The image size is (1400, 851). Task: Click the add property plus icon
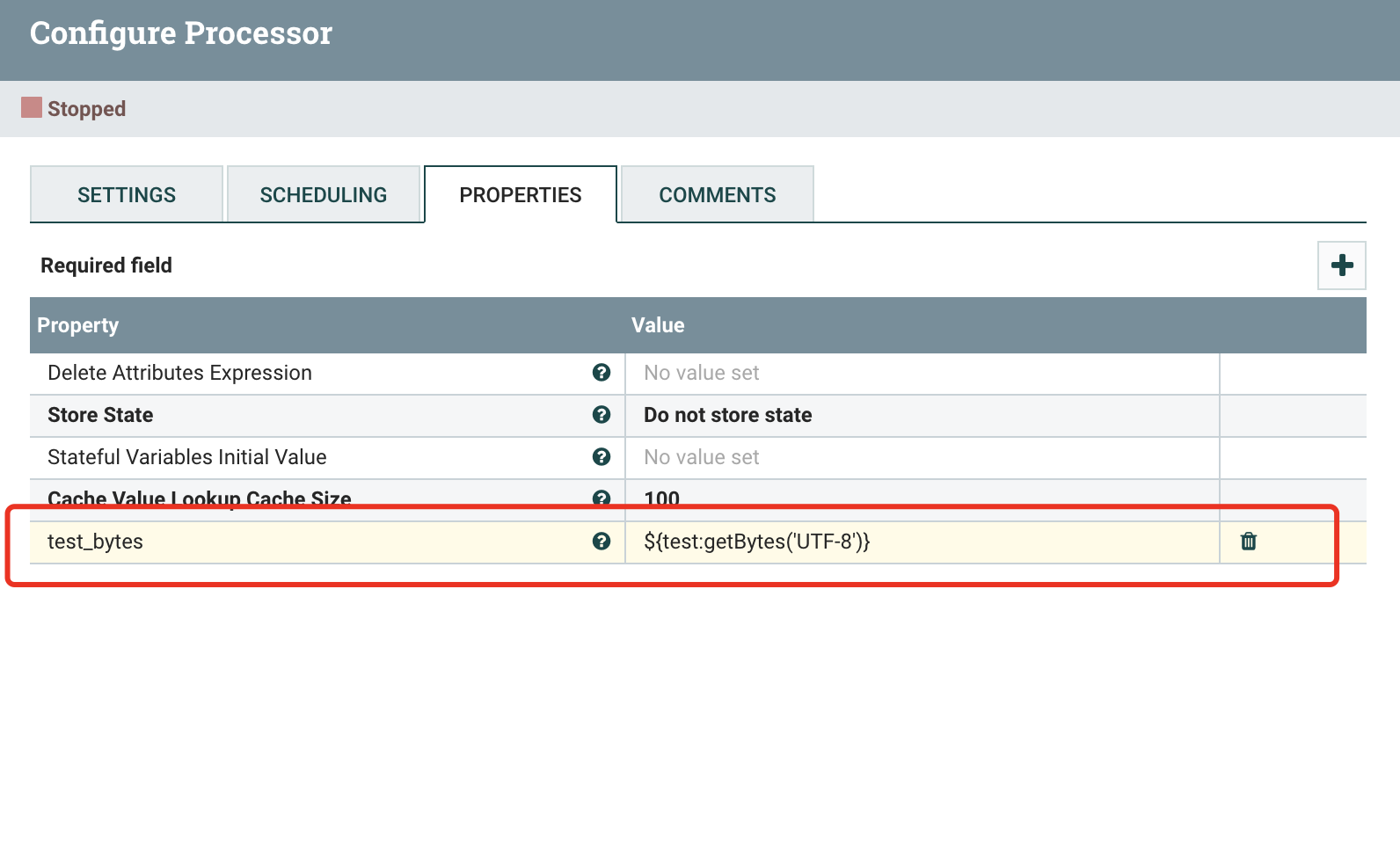tap(1341, 265)
